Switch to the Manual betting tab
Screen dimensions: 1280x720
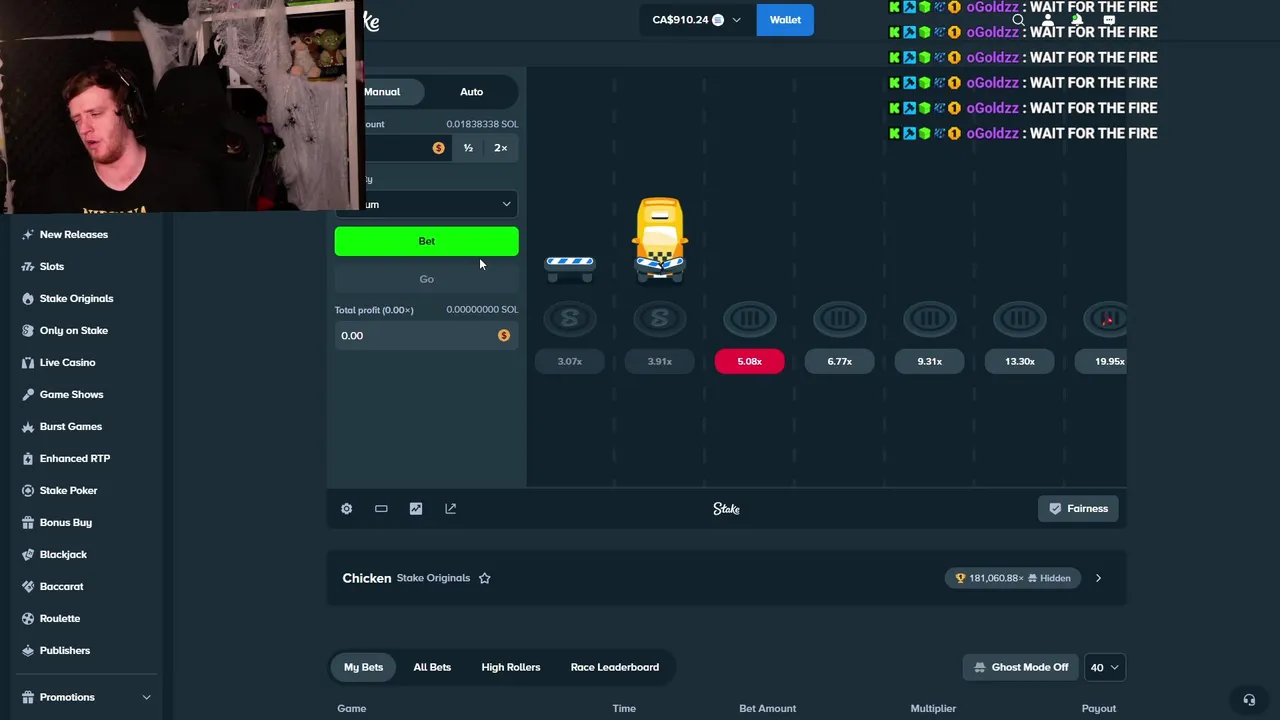click(x=390, y=92)
